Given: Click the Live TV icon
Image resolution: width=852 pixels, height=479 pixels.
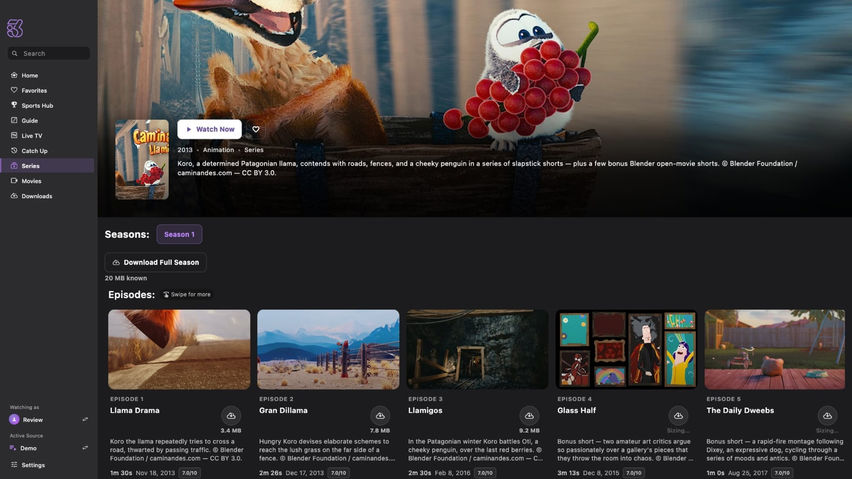Looking at the screenshot, I should click(x=14, y=135).
